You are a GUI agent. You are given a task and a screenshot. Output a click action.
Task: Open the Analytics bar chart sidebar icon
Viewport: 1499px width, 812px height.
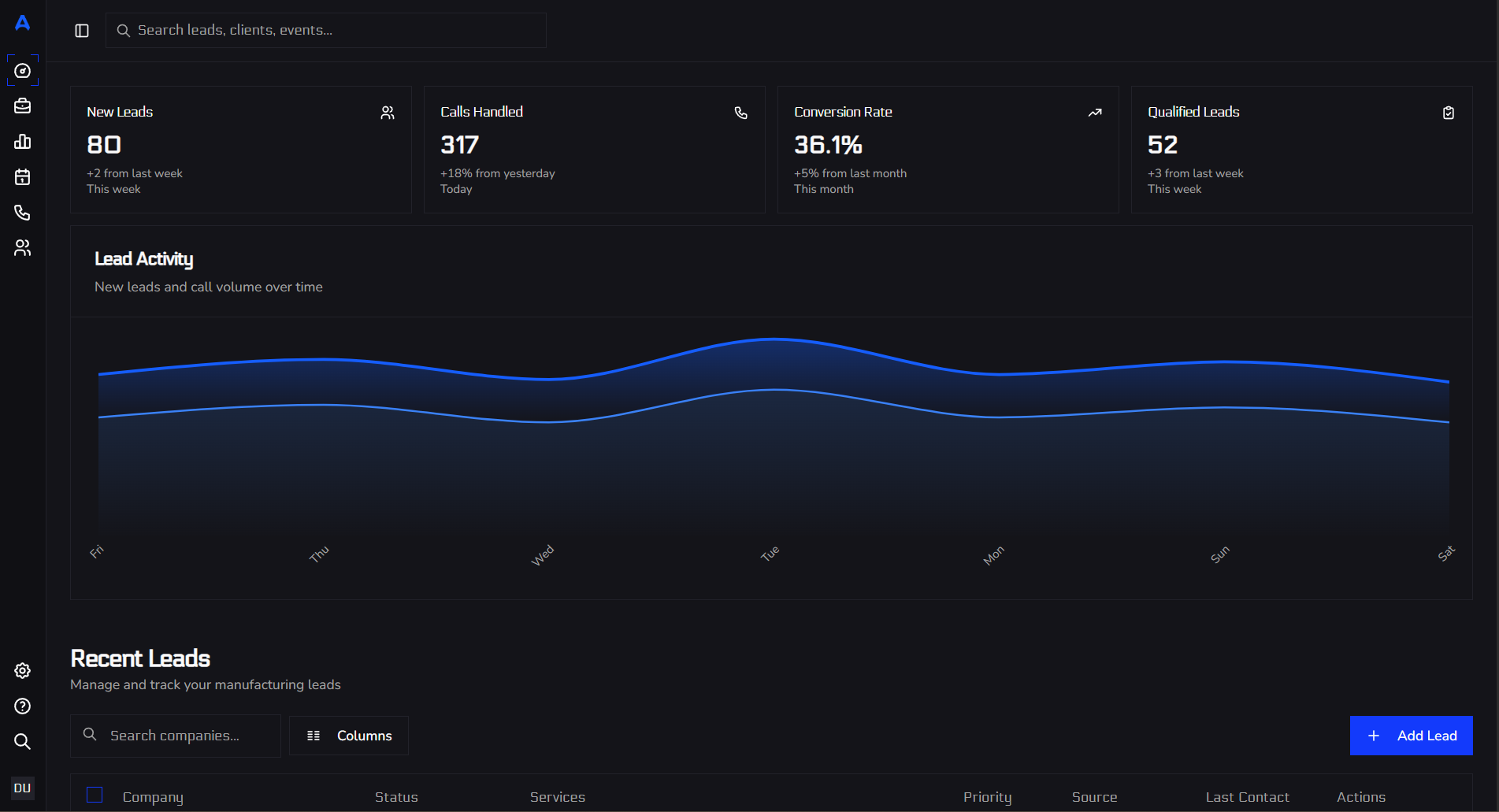23,141
